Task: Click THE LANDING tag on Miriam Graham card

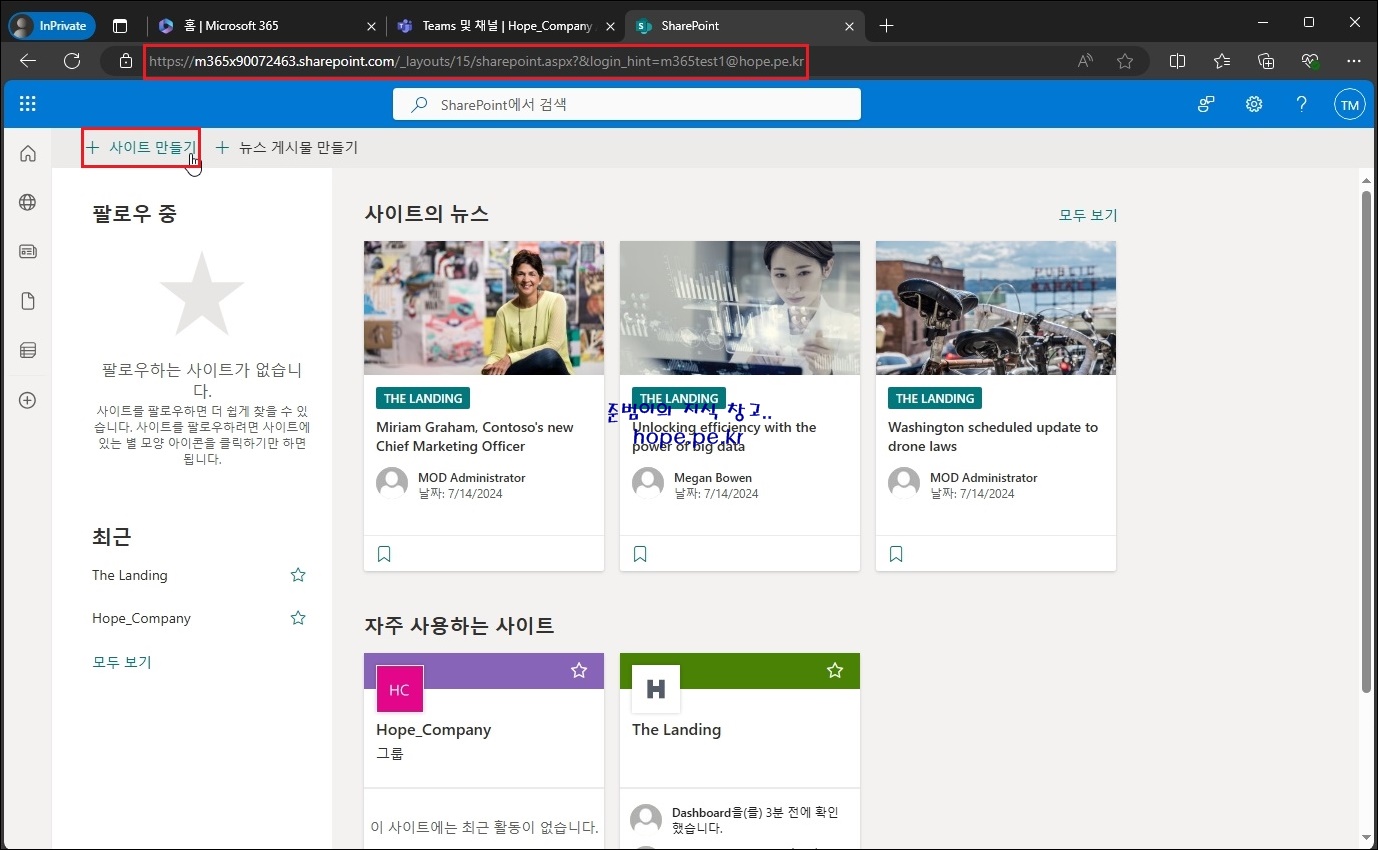Action: click(423, 398)
